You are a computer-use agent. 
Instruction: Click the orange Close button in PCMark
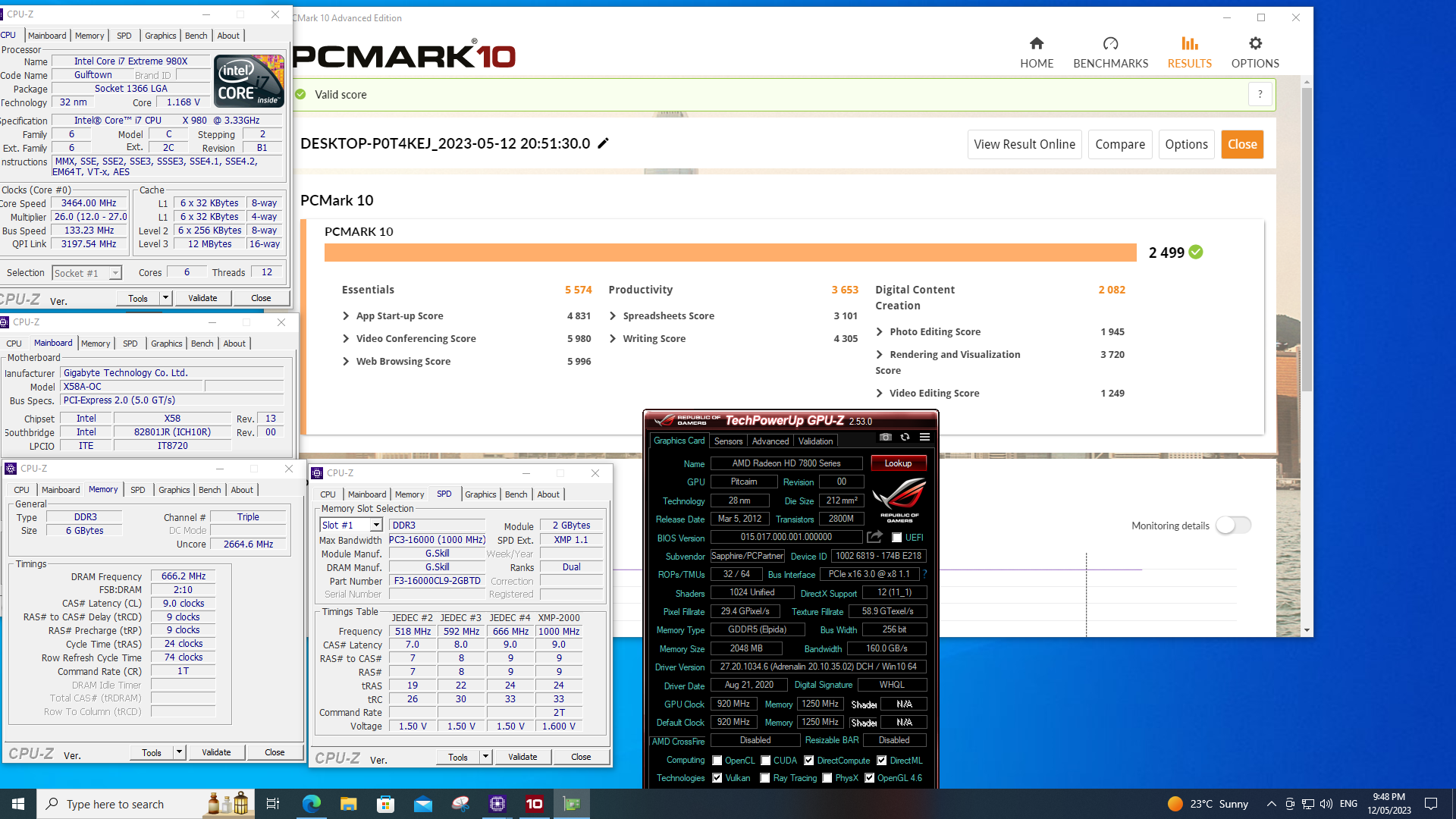click(x=1242, y=144)
